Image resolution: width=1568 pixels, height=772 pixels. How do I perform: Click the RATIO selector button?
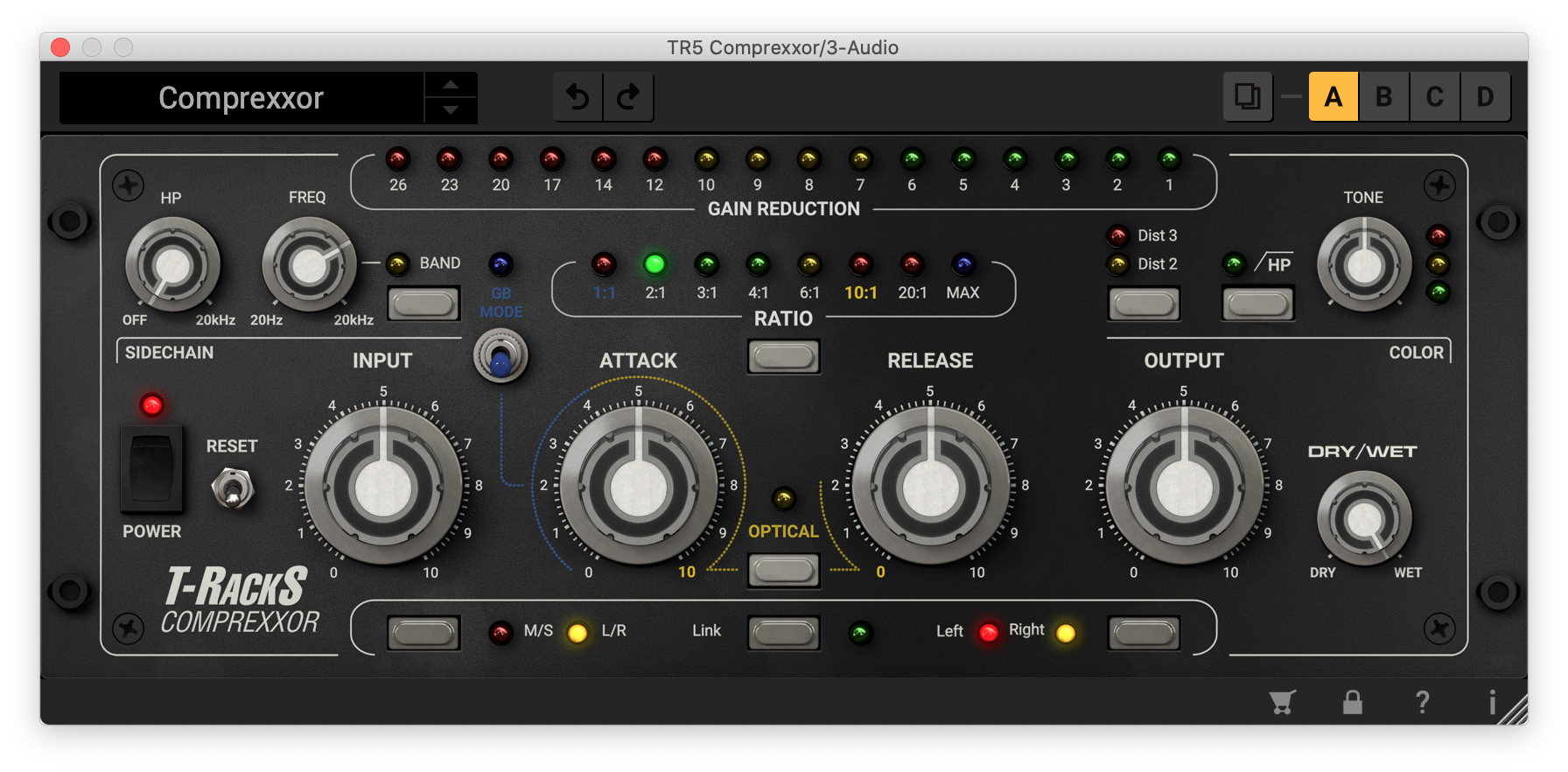click(784, 356)
